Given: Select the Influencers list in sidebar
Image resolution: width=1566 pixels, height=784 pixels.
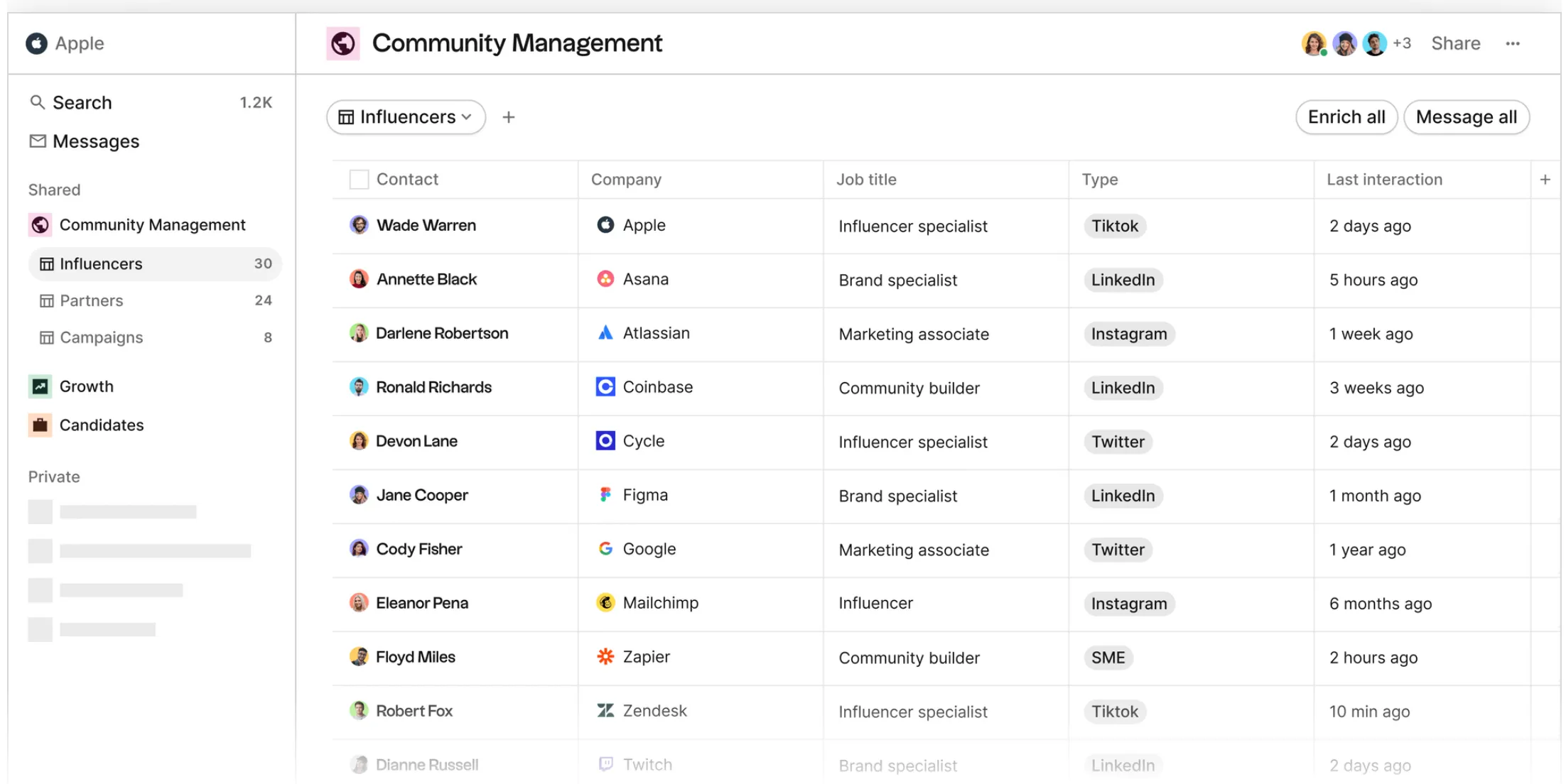Looking at the screenshot, I should click(155, 264).
